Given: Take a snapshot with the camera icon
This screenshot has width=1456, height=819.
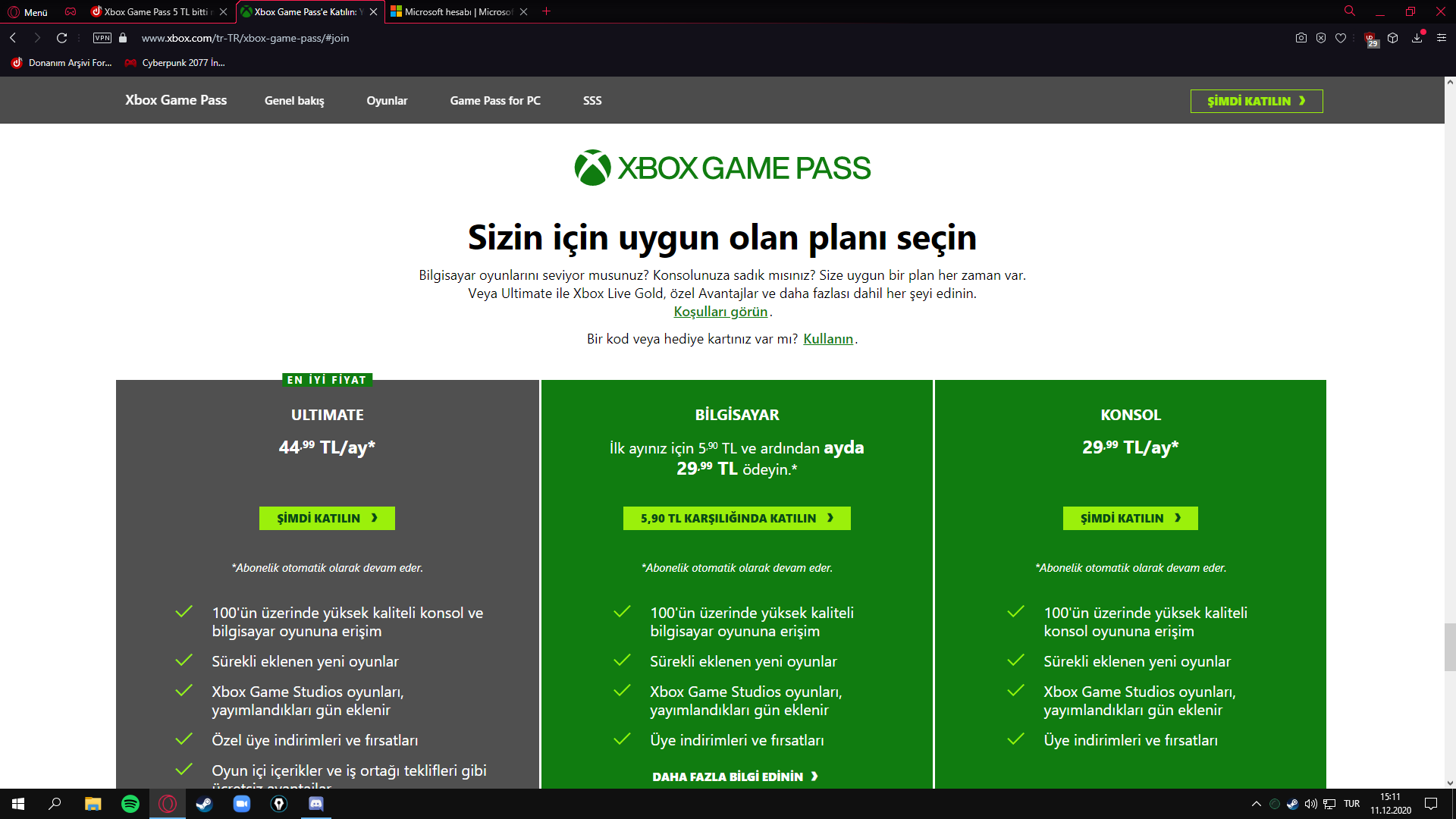Looking at the screenshot, I should coord(1301,38).
